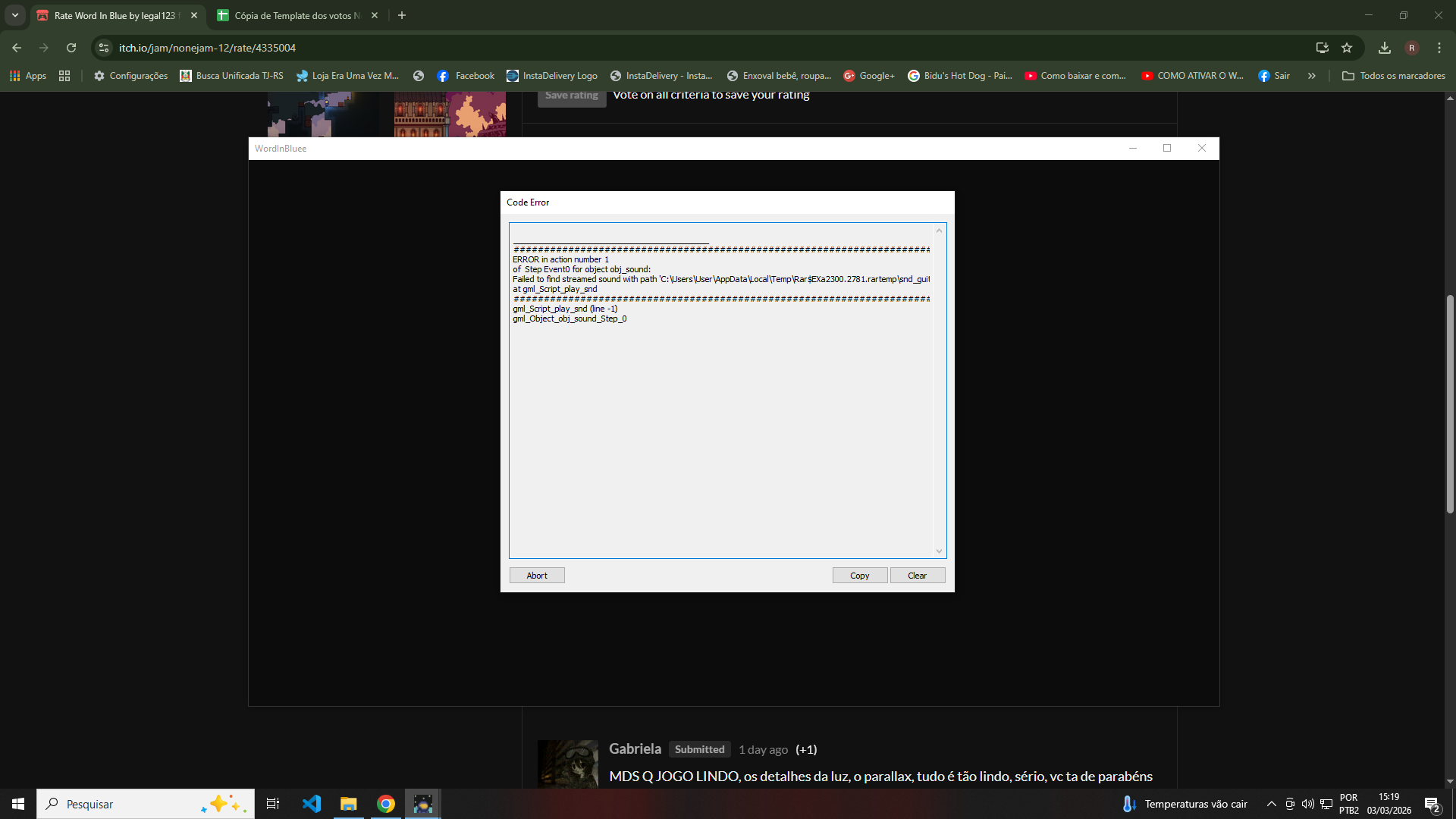Open File Explorer from taskbar
This screenshot has width=1456, height=819.
tap(349, 804)
